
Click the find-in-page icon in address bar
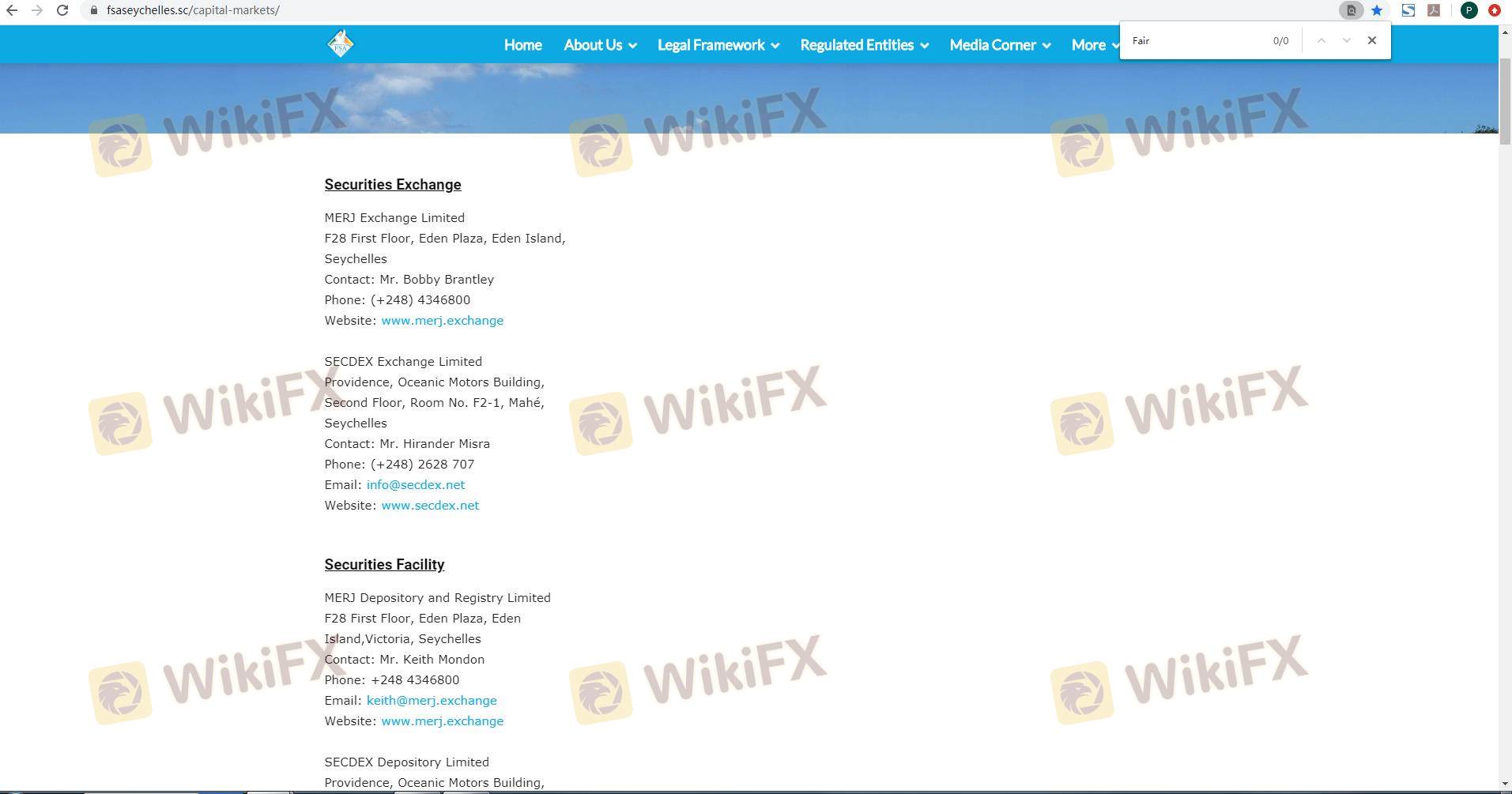click(1351, 10)
